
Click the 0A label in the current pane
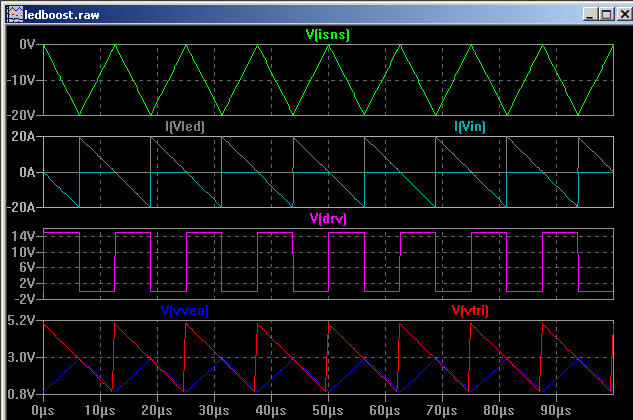click(x=28, y=172)
